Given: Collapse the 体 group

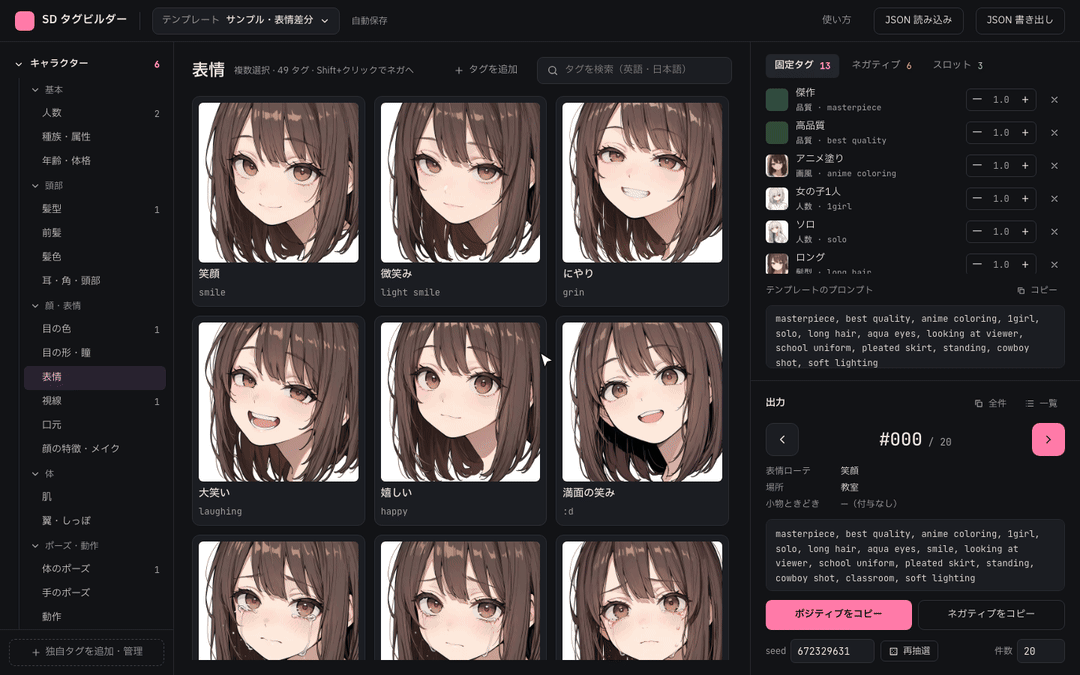Looking at the screenshot, I should click(x=35, y=473).
